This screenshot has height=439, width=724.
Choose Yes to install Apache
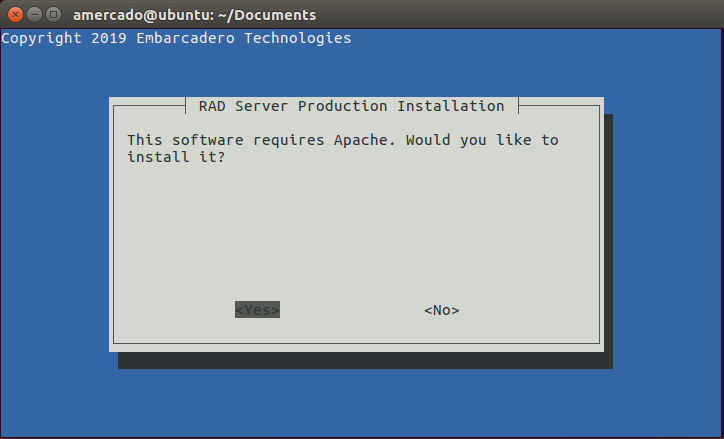coord(257,310)
